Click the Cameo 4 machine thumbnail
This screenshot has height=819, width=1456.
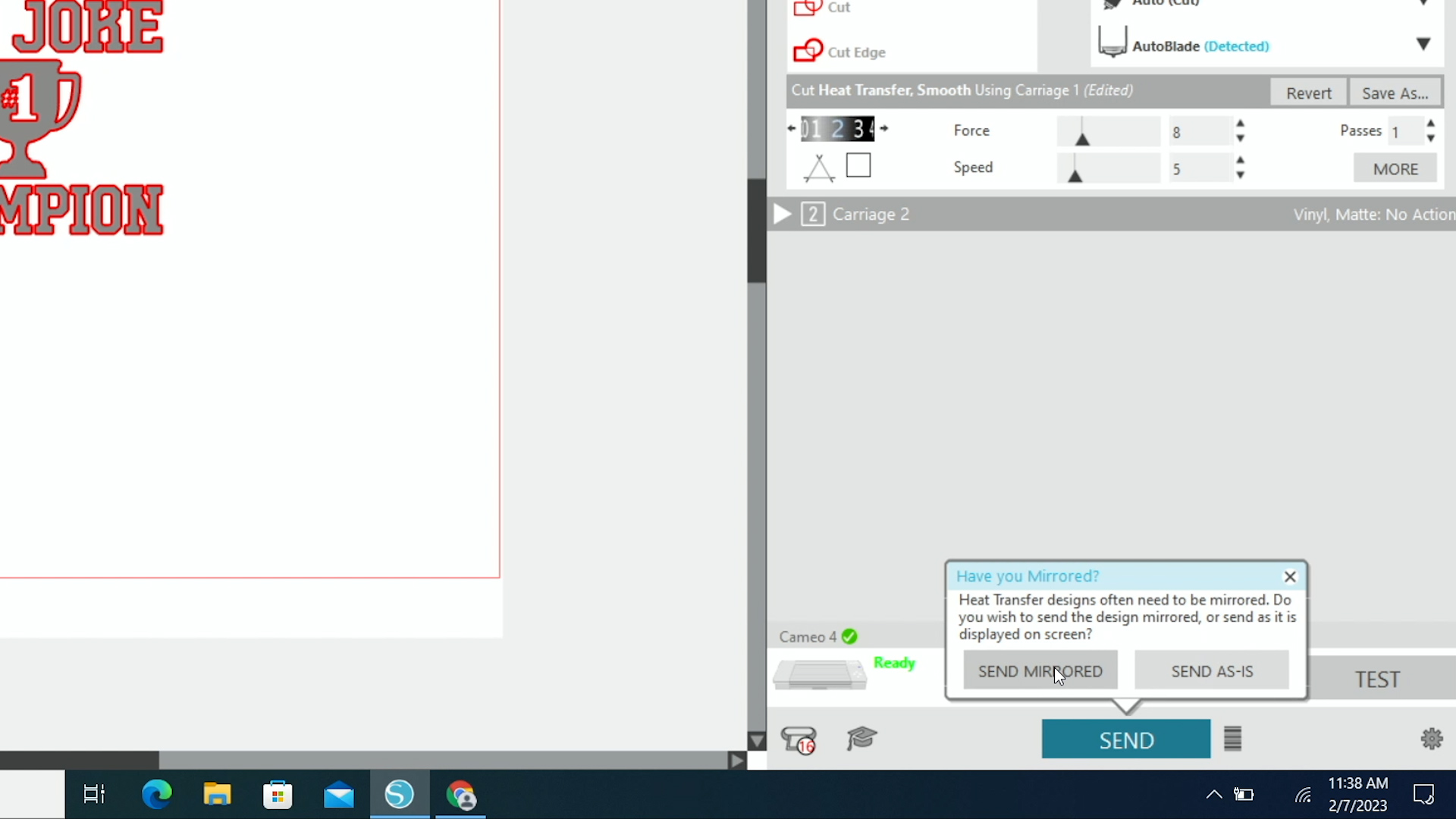820,673
